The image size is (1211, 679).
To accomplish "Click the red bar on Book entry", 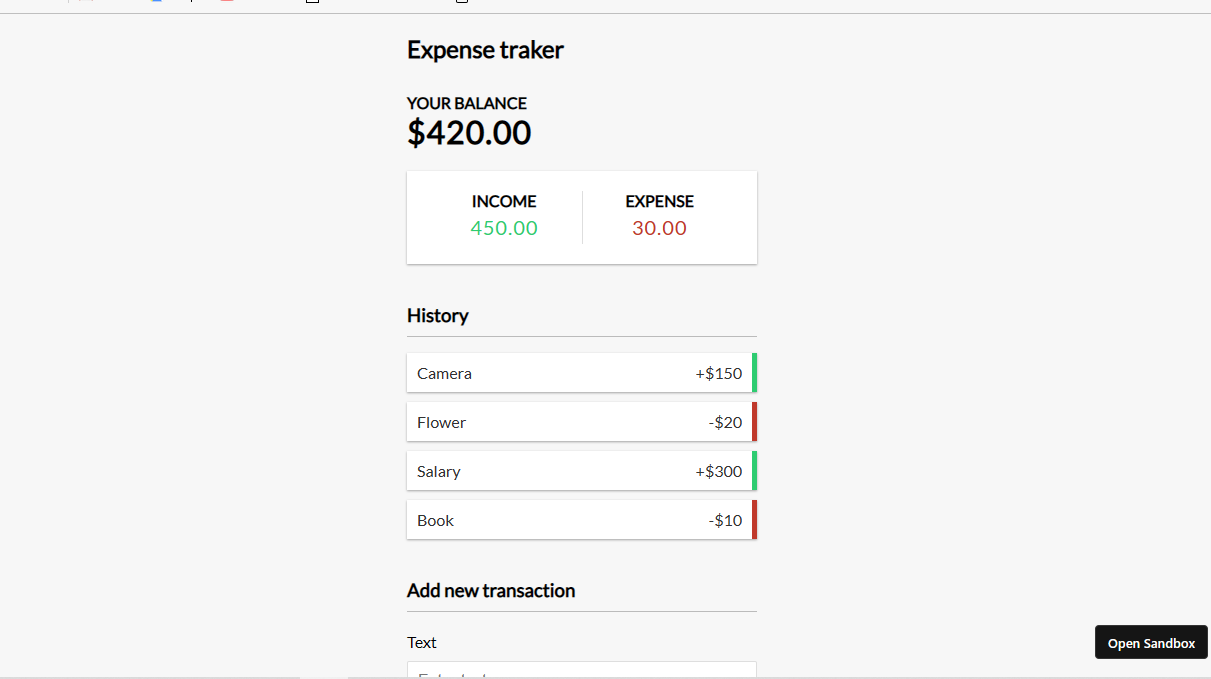I will (x=754, y=520).
